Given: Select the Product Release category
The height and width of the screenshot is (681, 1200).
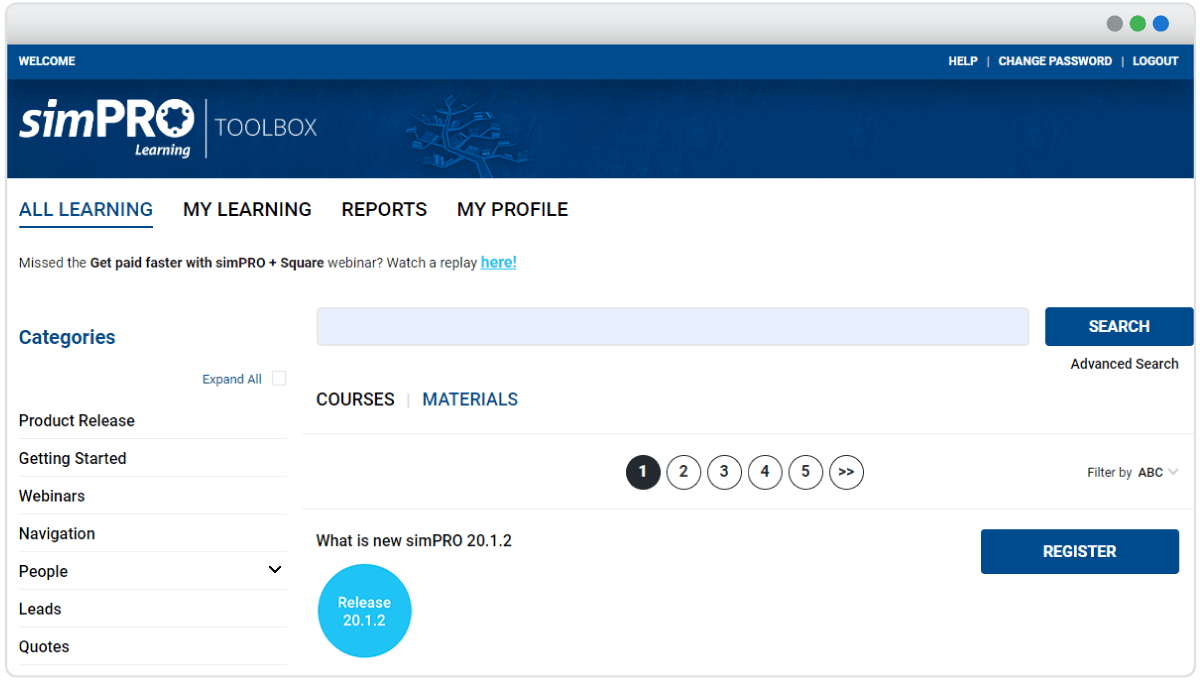Looking at the screenshot, I should coord(77,420).
